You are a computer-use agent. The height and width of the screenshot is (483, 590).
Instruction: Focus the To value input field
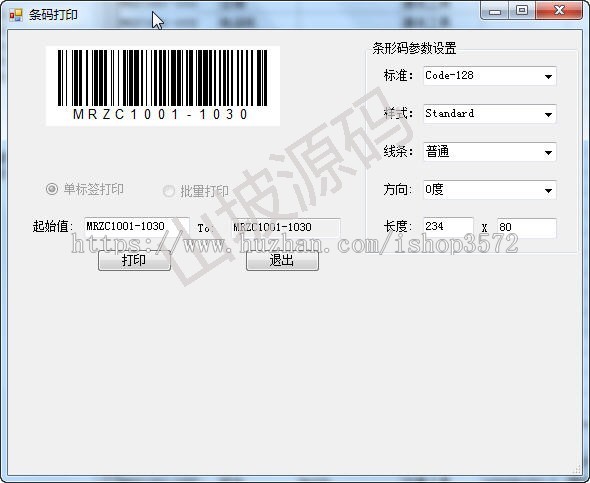[x=286, y=227]
